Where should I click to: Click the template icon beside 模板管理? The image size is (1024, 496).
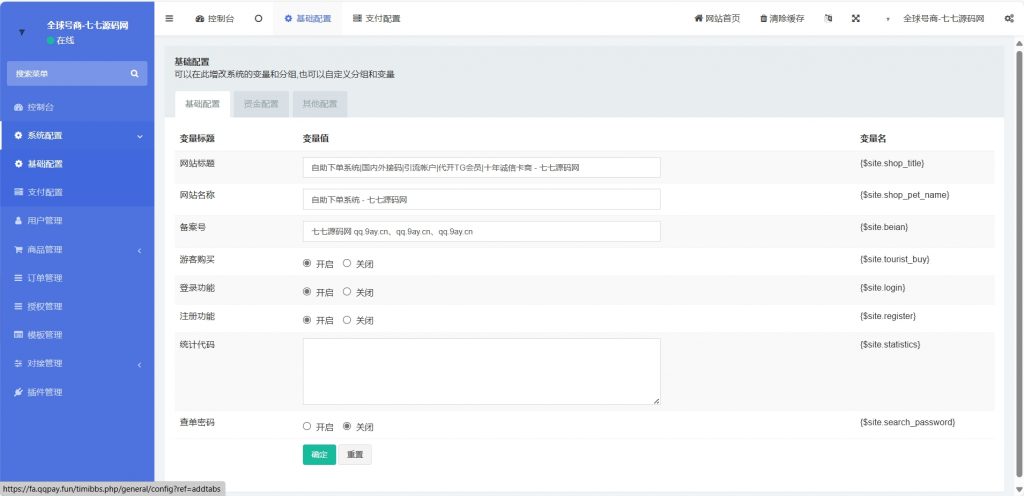(18, 335)
